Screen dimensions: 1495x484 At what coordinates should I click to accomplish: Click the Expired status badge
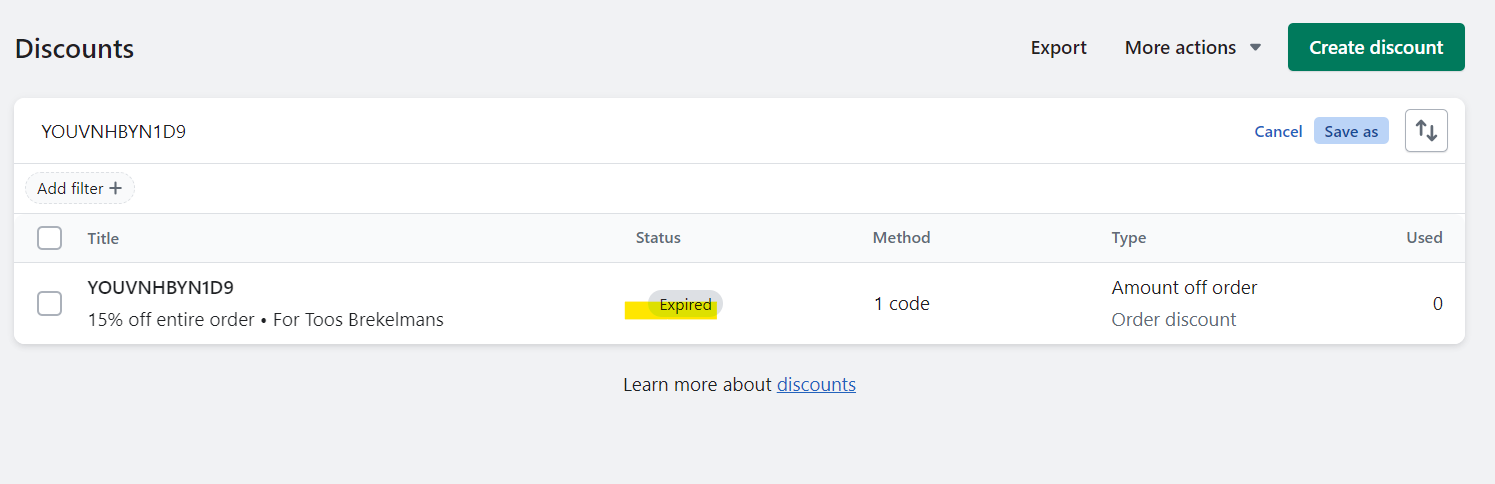[x=685, y=304]
